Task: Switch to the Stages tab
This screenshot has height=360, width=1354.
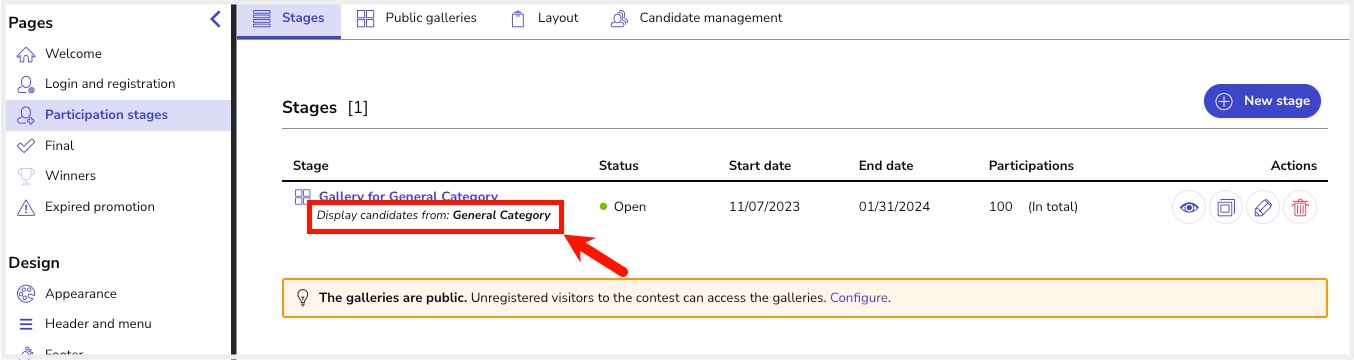Action: pos(288,18)
